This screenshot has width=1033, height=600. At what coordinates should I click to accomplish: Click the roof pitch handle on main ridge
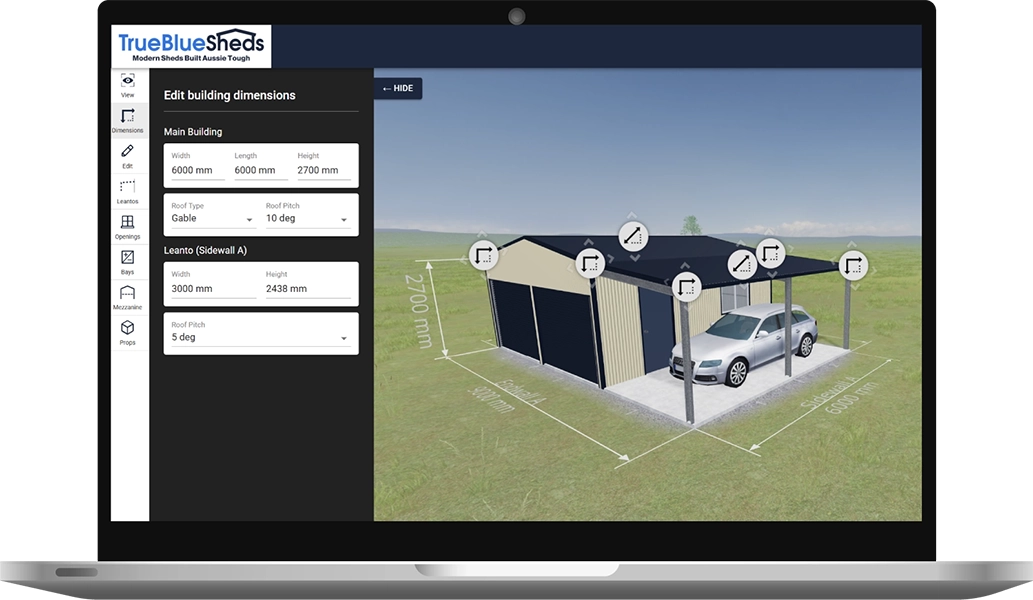(x=633, y=237)
